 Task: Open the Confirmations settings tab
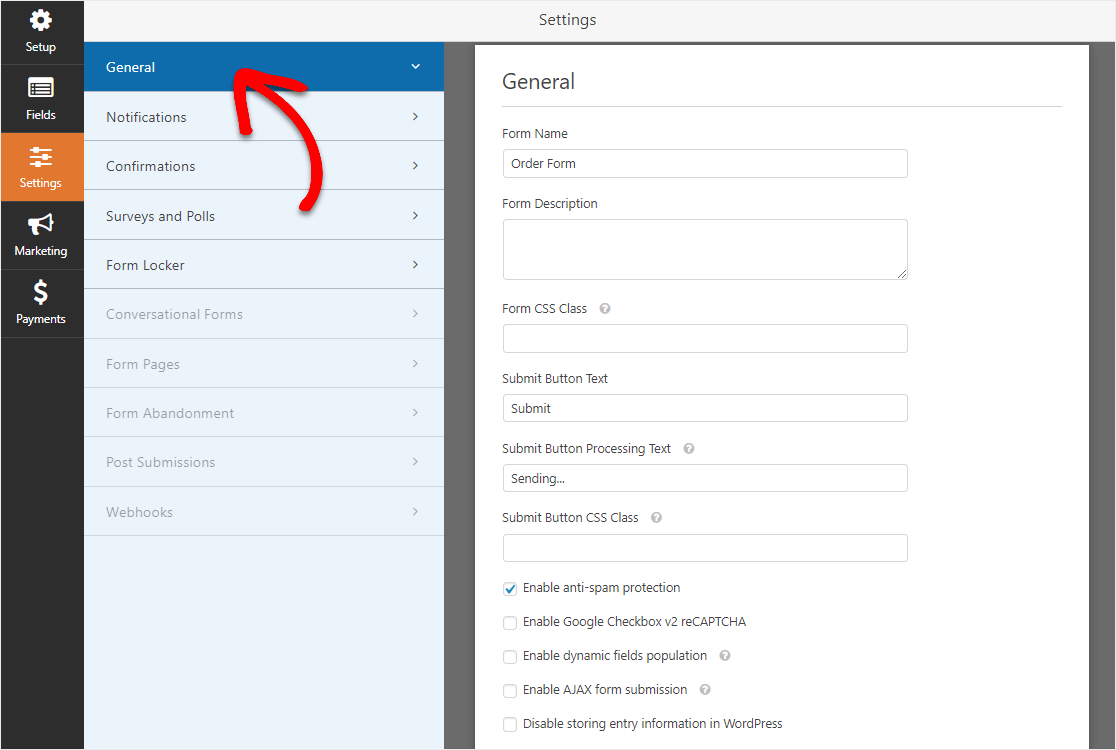[264, 166]
